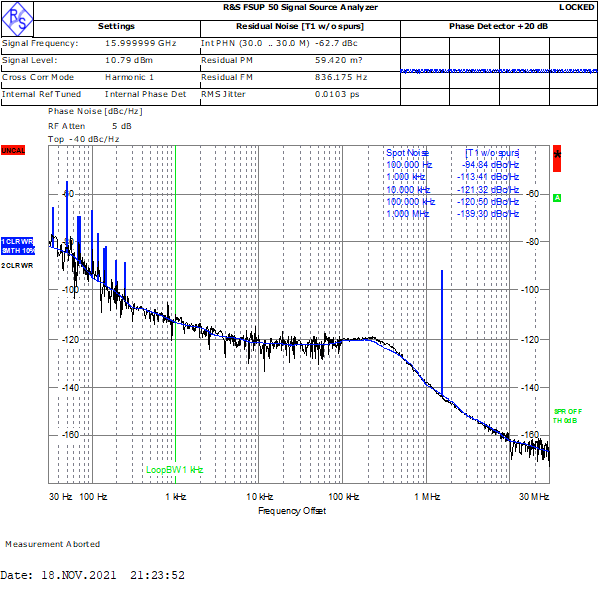Click the Internal Phase Det setting
Viewport: 600px width, 596px height.
pyautogui.click(x=146, y=94)
